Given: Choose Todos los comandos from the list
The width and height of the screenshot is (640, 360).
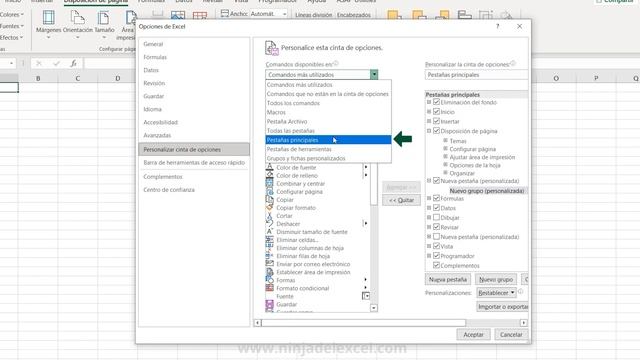Looking at the screenshot, I should point(328,103).
